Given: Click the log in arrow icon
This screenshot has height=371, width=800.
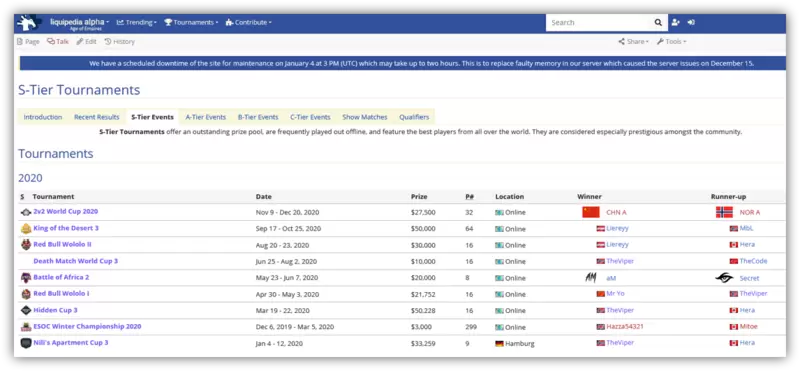Looking at the screenshot, I should (691, 22).
